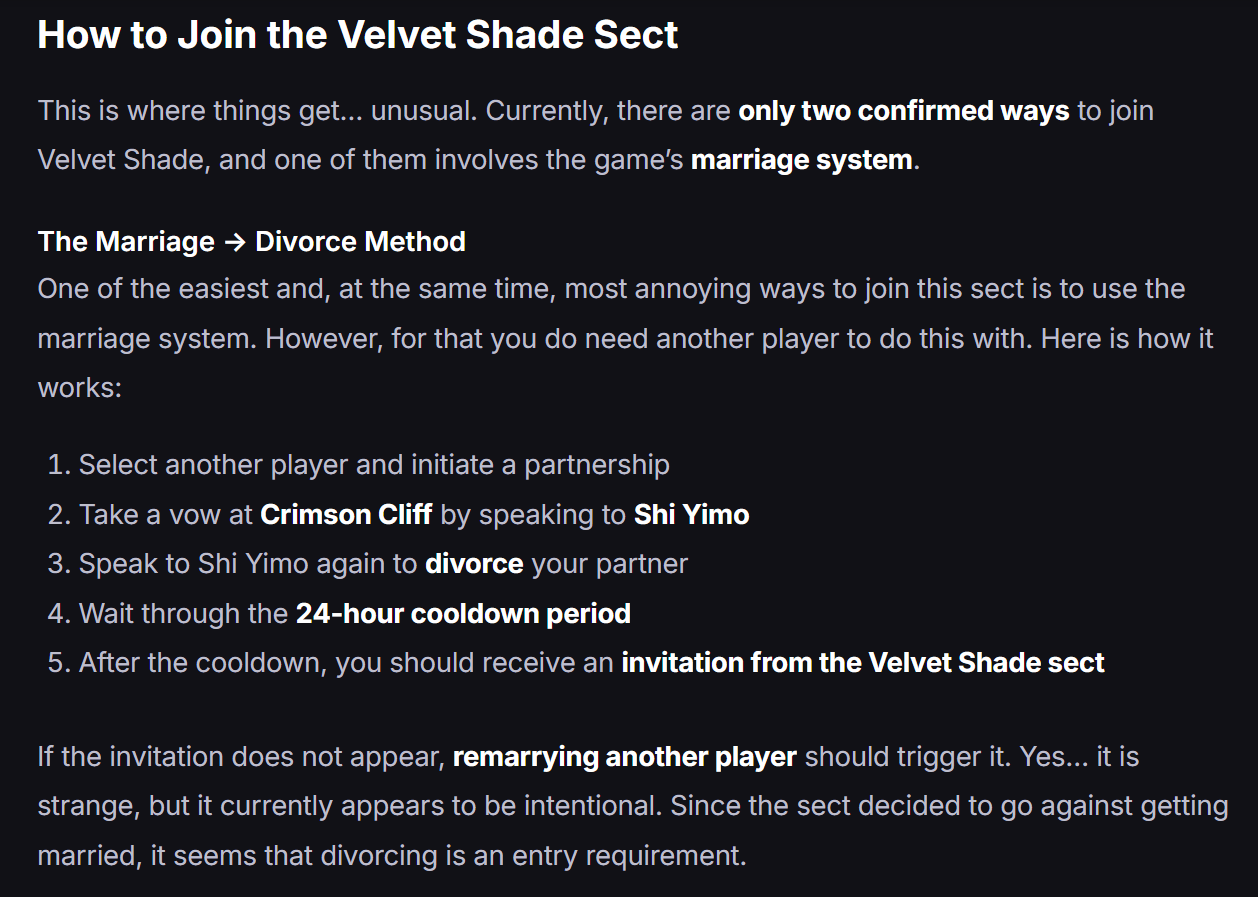Click the text "If the invitation does not appear"
Image resolution: width=1258 pixels, height=897 pixels.
click(x=240, y=757)
